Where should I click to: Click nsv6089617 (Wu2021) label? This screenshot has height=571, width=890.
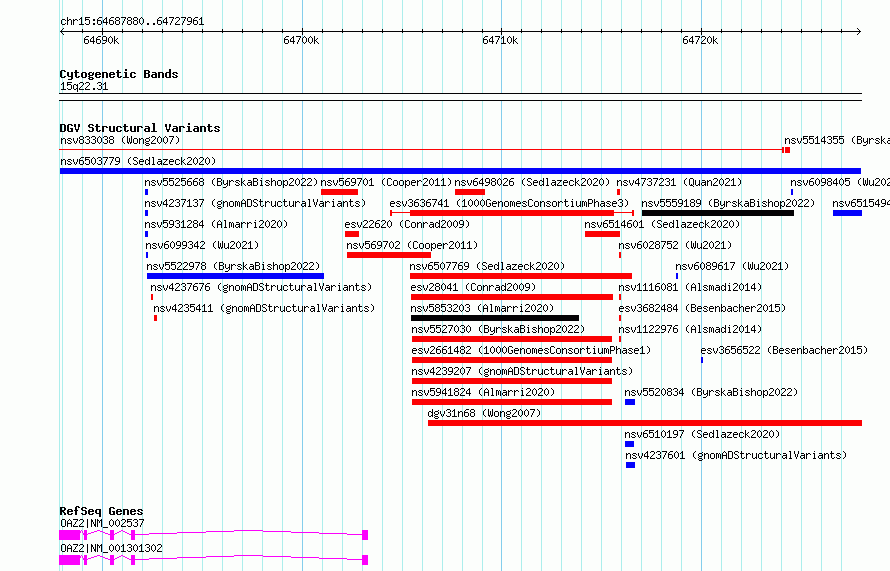(732, 266)
